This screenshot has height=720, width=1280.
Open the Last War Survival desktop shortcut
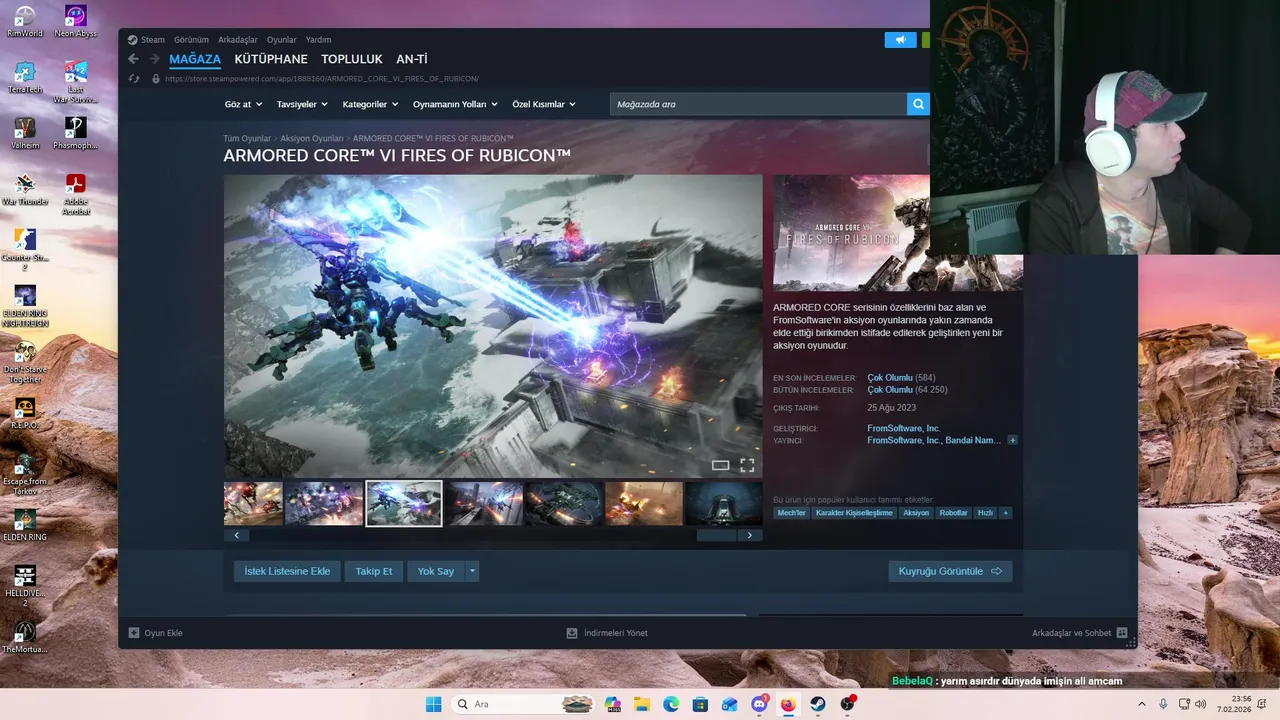tap(76, 82)
